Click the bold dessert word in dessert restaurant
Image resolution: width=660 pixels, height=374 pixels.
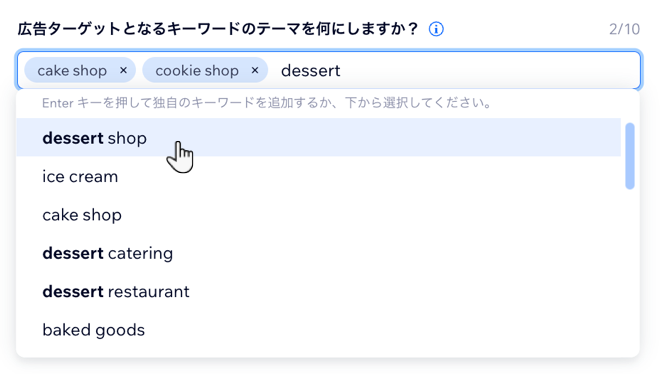coord(73,291)
